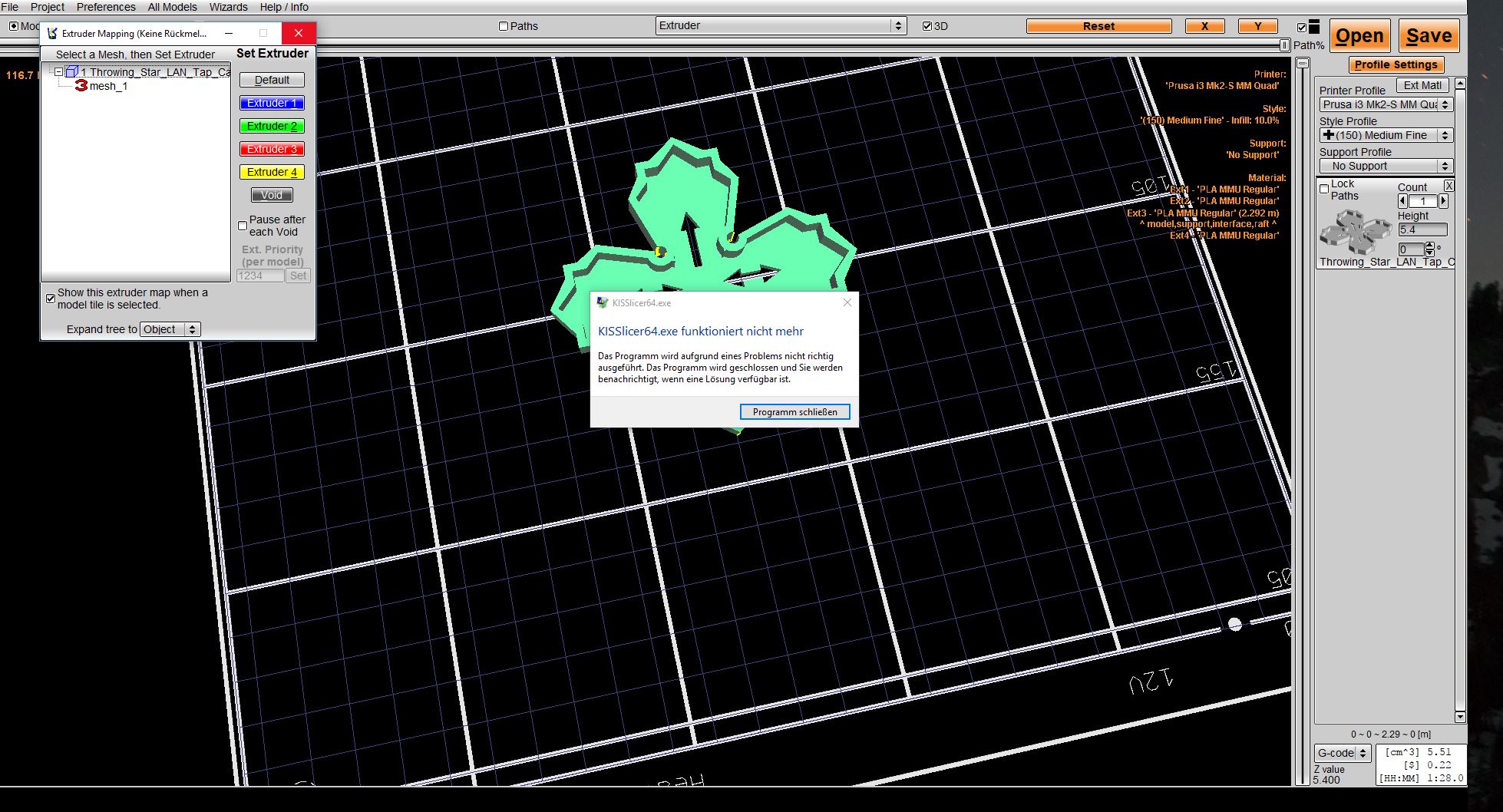Open the Style Profile dropdown
The width and height of the screenshot is (1503, 812).
tap(1386, 135)
